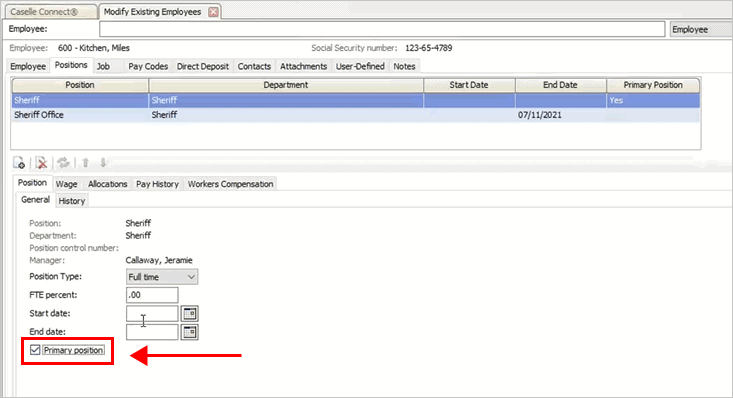Sort by the Department column header
733x398 pixels.
(286, 85)
